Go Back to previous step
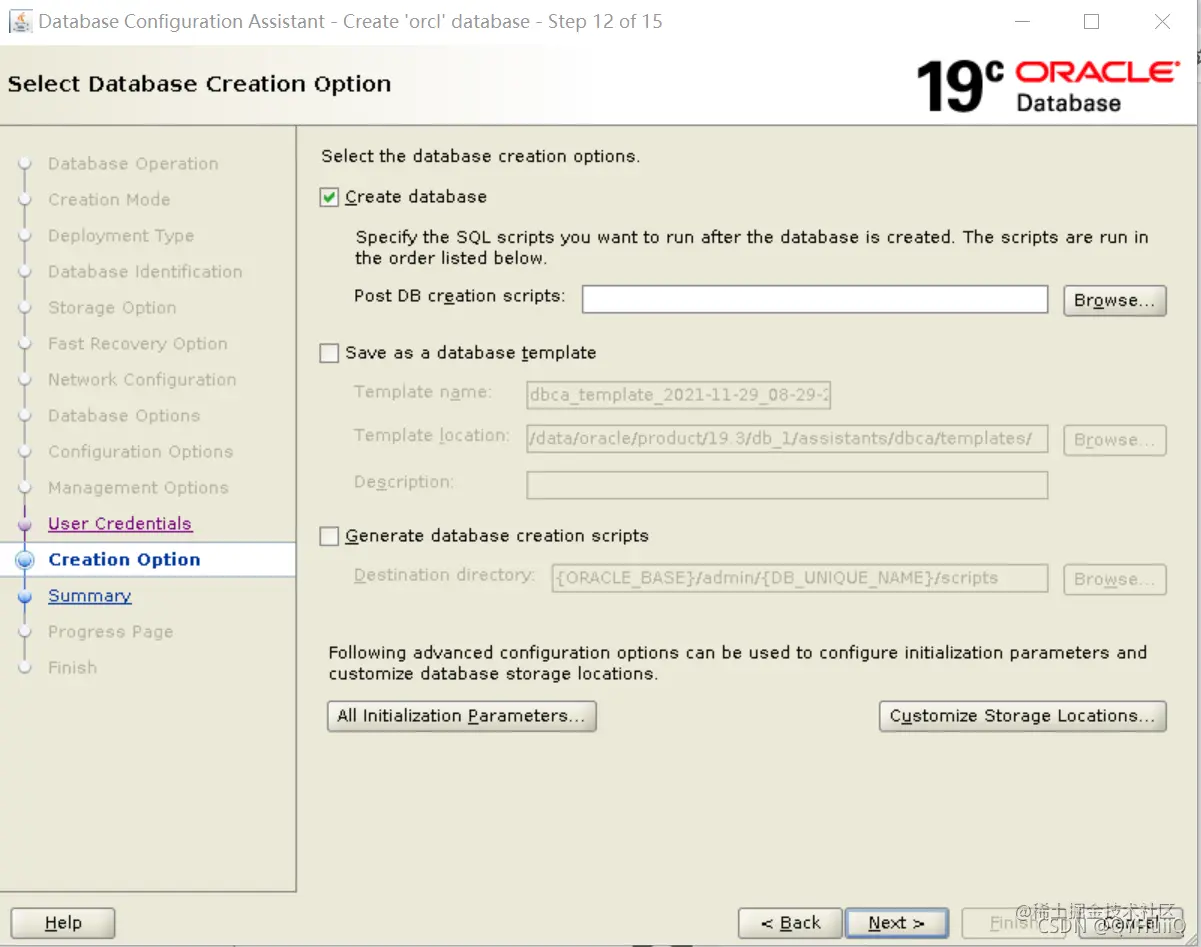 coord(790,923)
